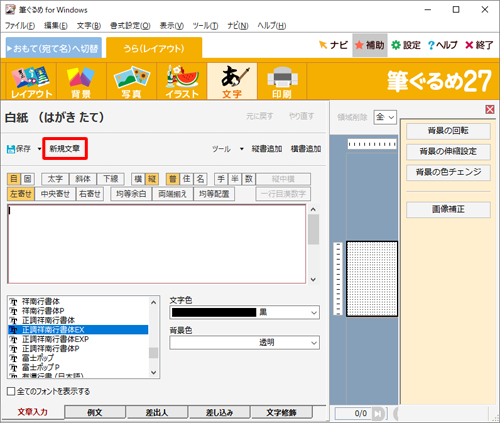The width and height of the screenshot is (500, 423).
Task: Open the ツール dropdown arrow
Action: pos(242,149)
